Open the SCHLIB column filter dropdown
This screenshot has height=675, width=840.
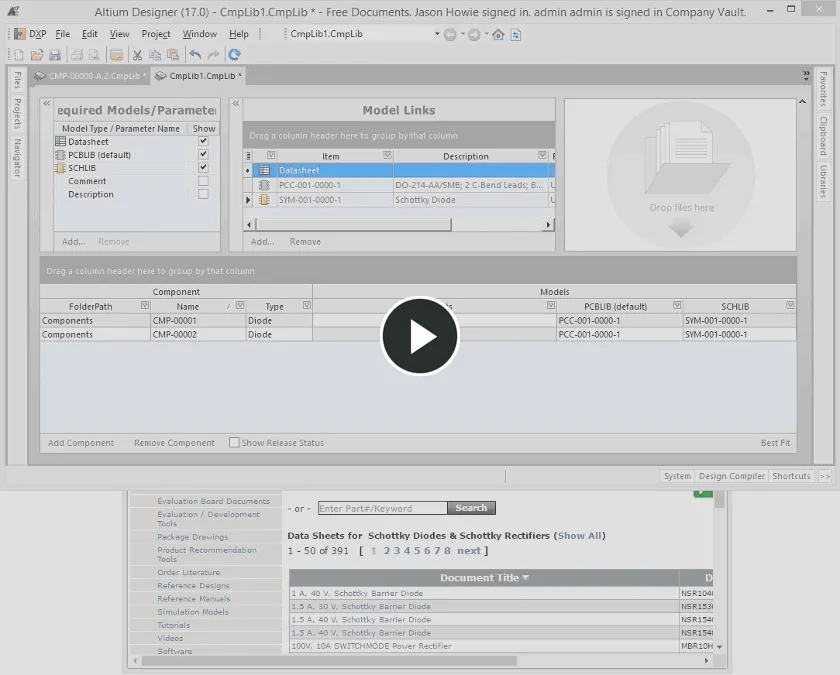(790, 305)
